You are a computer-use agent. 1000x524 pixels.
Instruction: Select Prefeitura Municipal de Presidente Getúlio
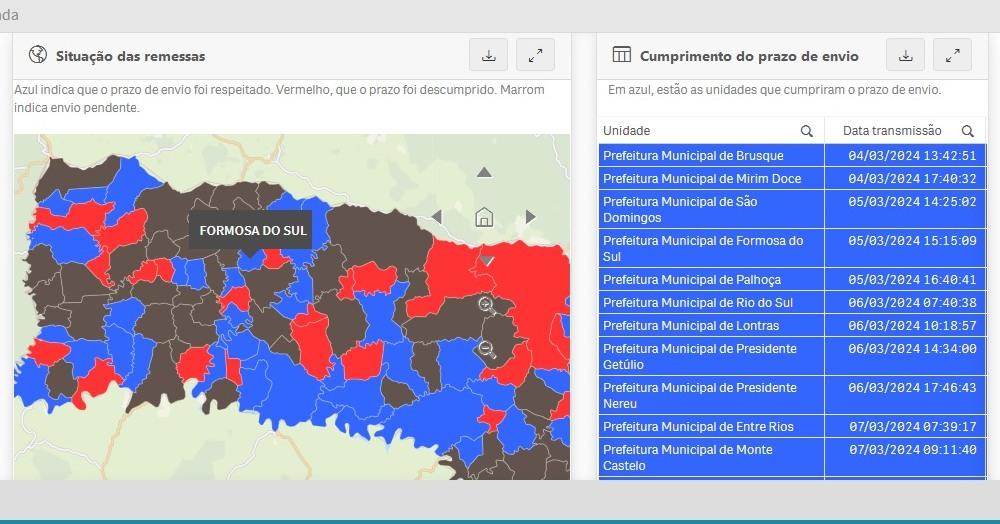click(x=711, y=356)
